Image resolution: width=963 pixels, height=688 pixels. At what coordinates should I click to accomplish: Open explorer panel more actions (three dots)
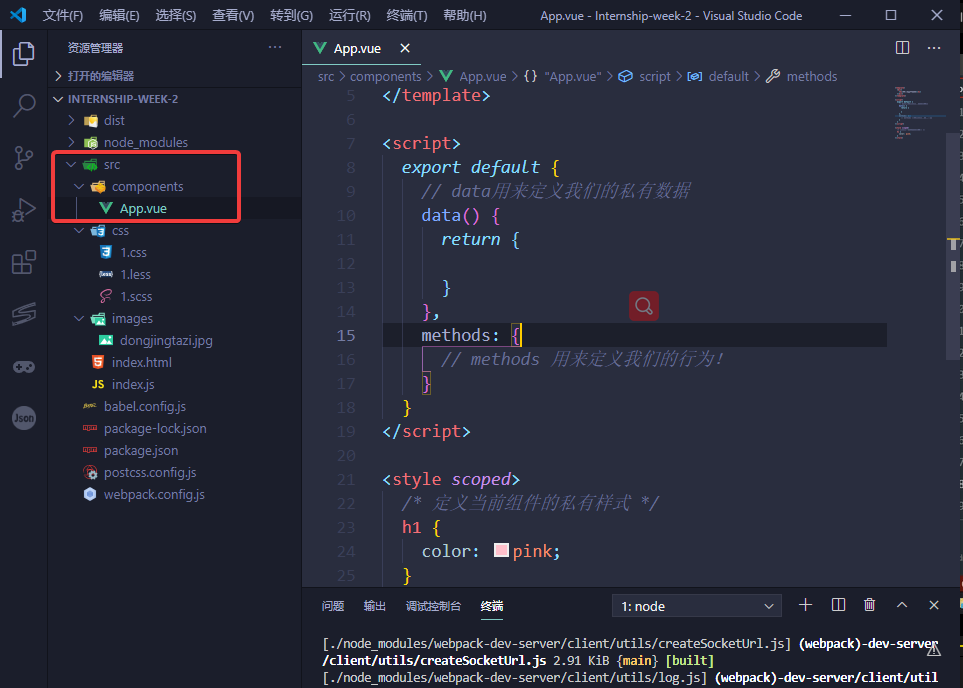275,47
